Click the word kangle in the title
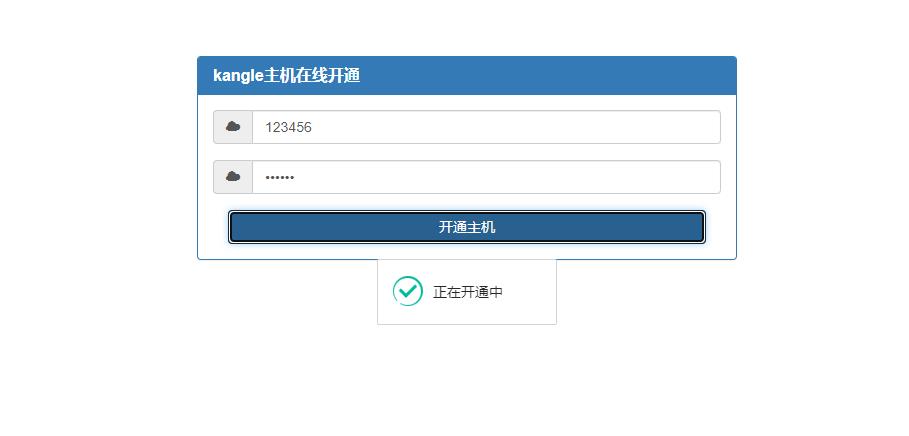This screenshot has height=436, width=909. 238,76
